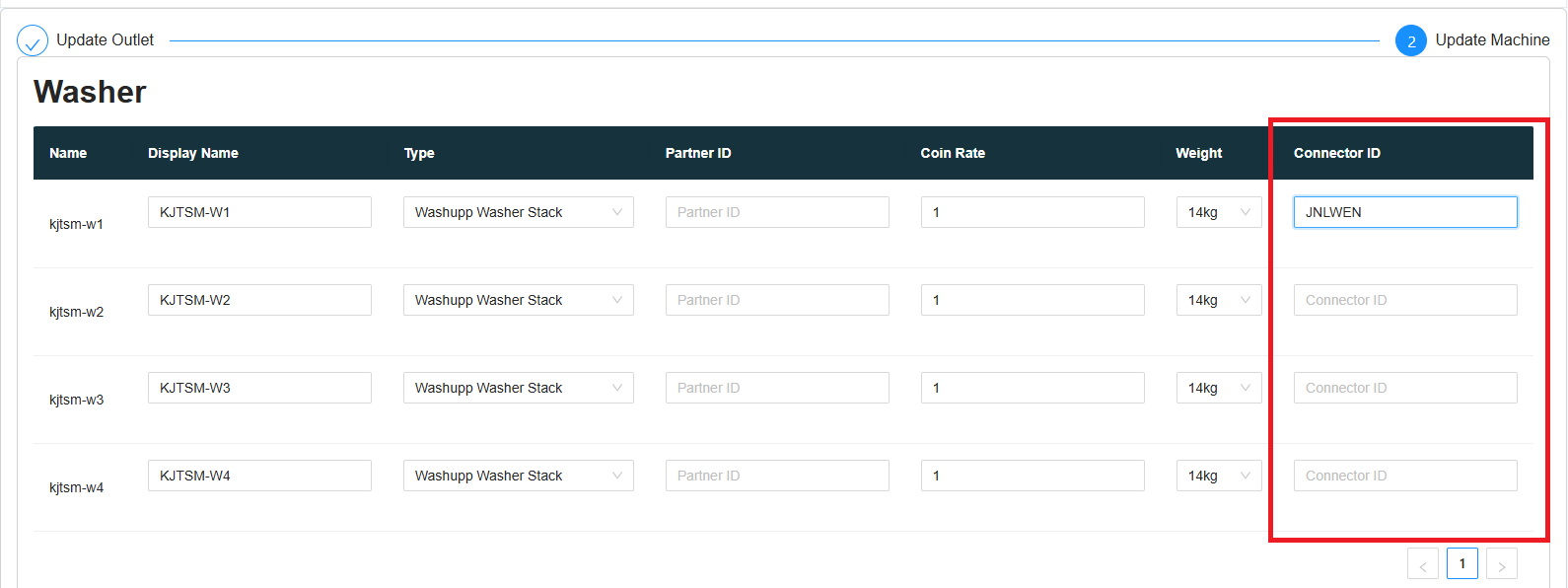Click the Washer section heading
Image resolution: width=1568 pixels, height=588 pixels.
click(x=90, y=92)
